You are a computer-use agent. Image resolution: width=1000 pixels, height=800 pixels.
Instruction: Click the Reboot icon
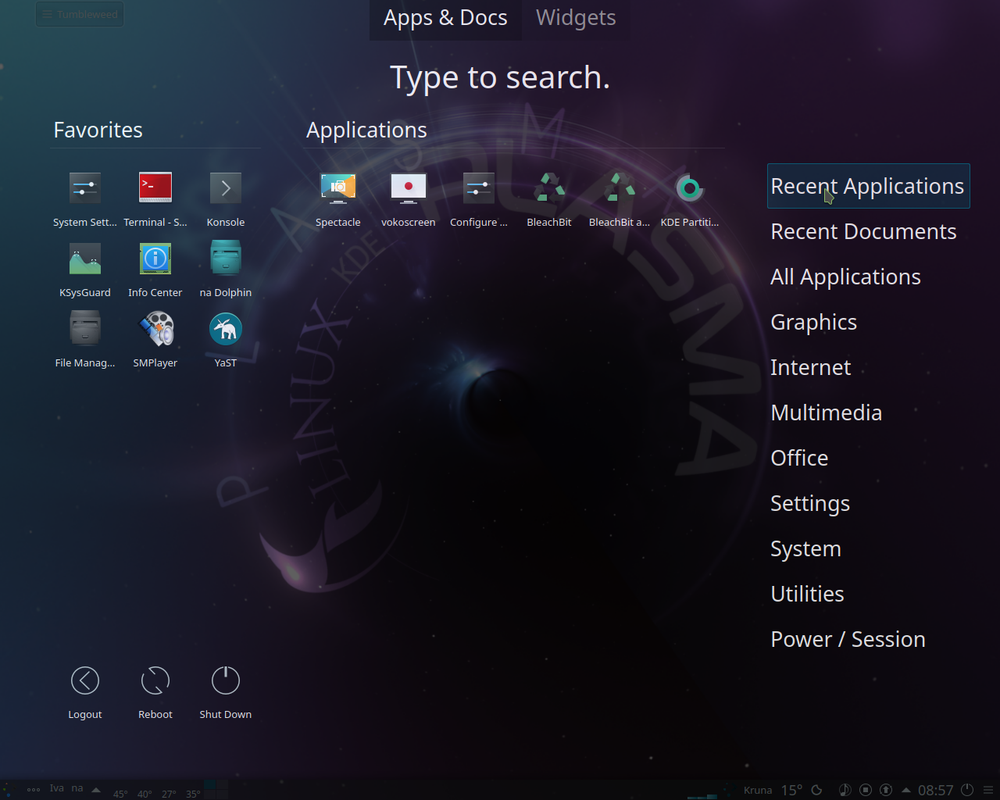(x=155, y=681)
